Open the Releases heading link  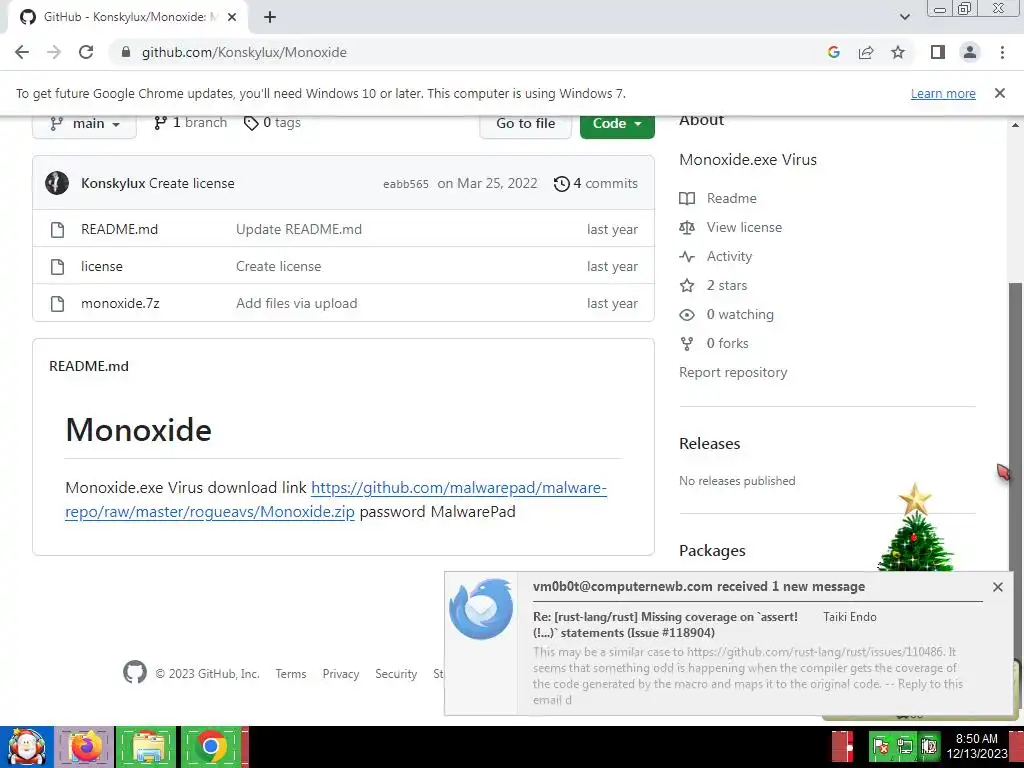click(x=710, y=443)
